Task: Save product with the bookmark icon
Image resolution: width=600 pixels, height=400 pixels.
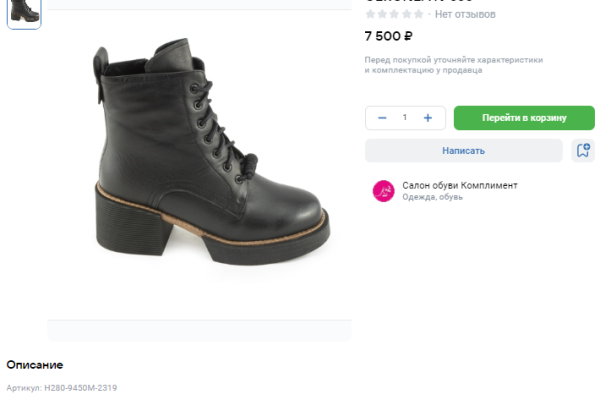Action: point(583,150)
